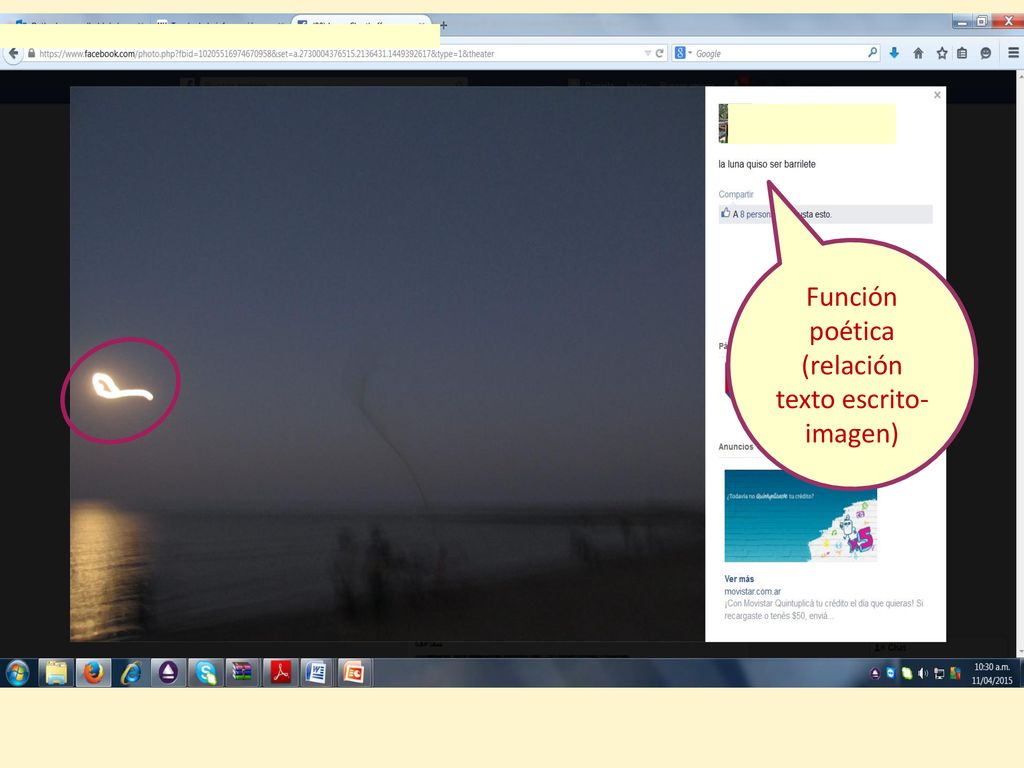The width and height of the screenshot is (1024, 768).
Task: Open the Firefox hamburger menu
Action: coord(1013,54)
